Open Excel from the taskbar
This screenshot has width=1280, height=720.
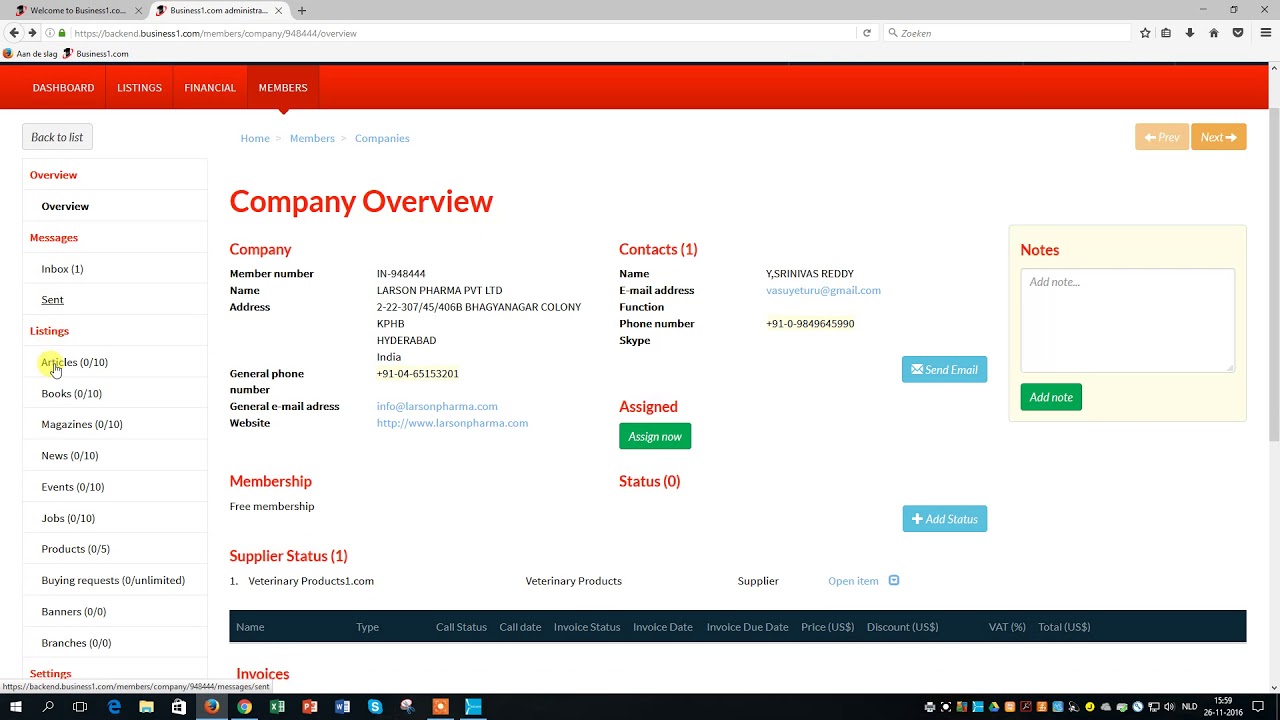(x=277, y=707)
